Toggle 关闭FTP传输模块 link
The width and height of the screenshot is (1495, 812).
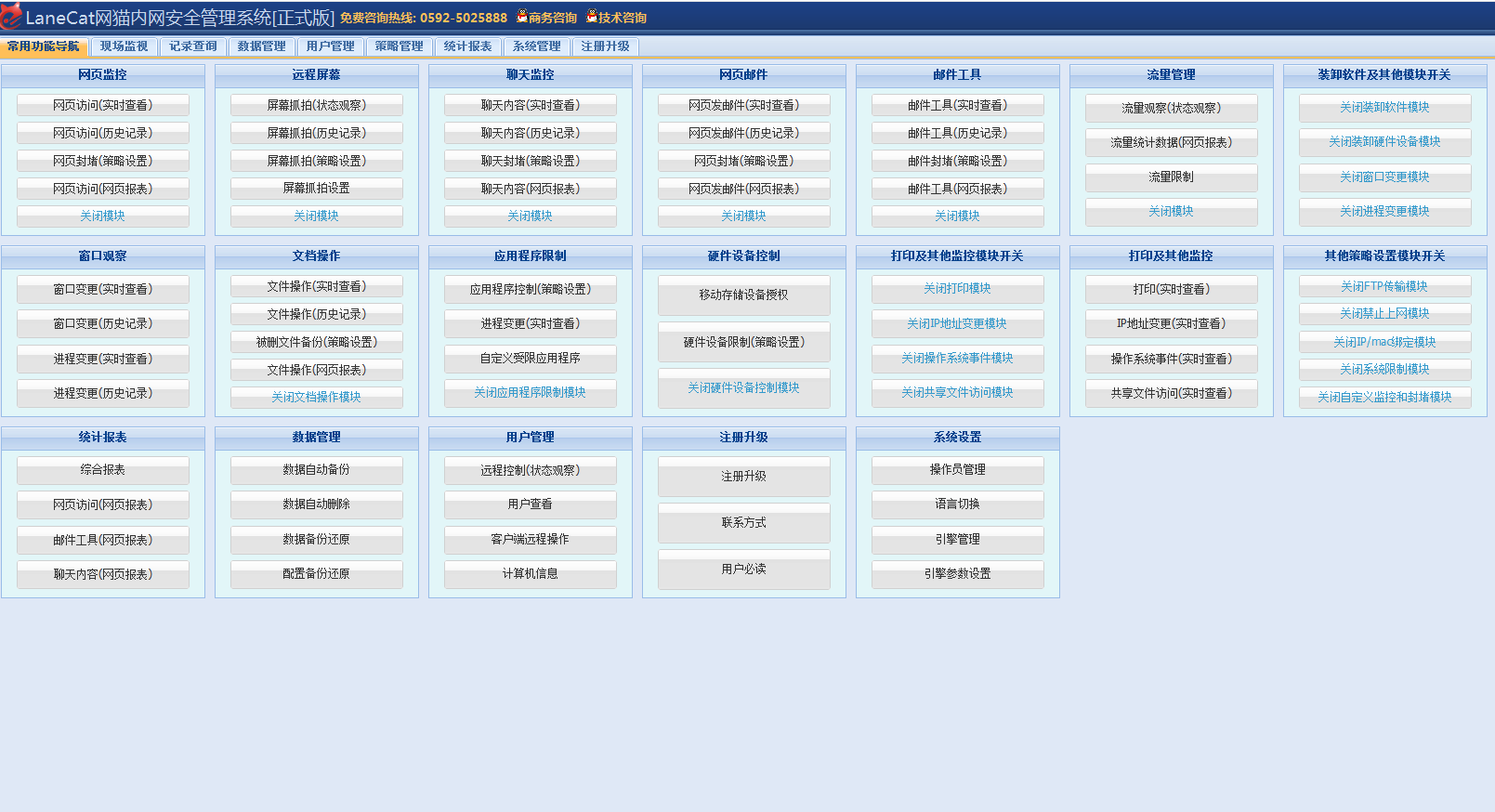1384,287
